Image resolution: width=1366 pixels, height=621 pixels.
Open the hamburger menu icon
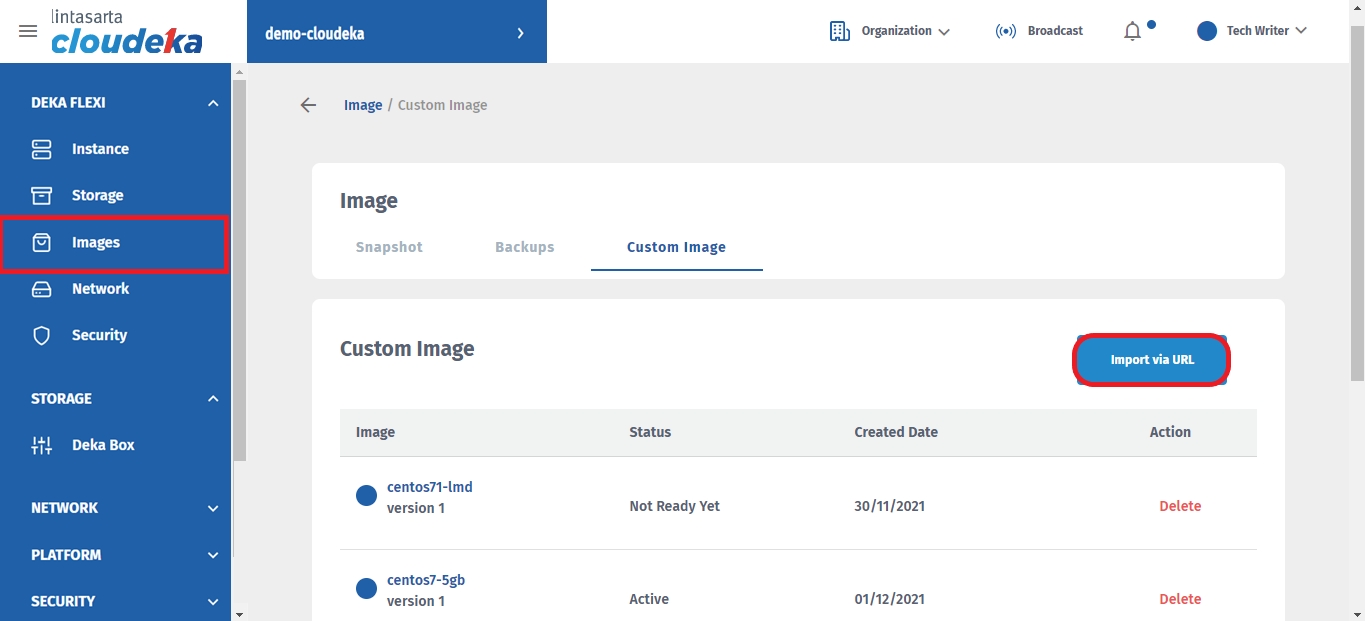pyautogui.click(x=28, y=31)
